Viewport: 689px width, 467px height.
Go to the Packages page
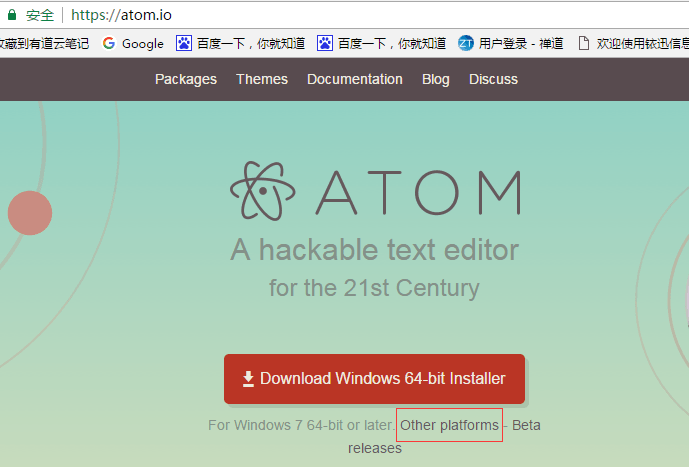point(186,79)
